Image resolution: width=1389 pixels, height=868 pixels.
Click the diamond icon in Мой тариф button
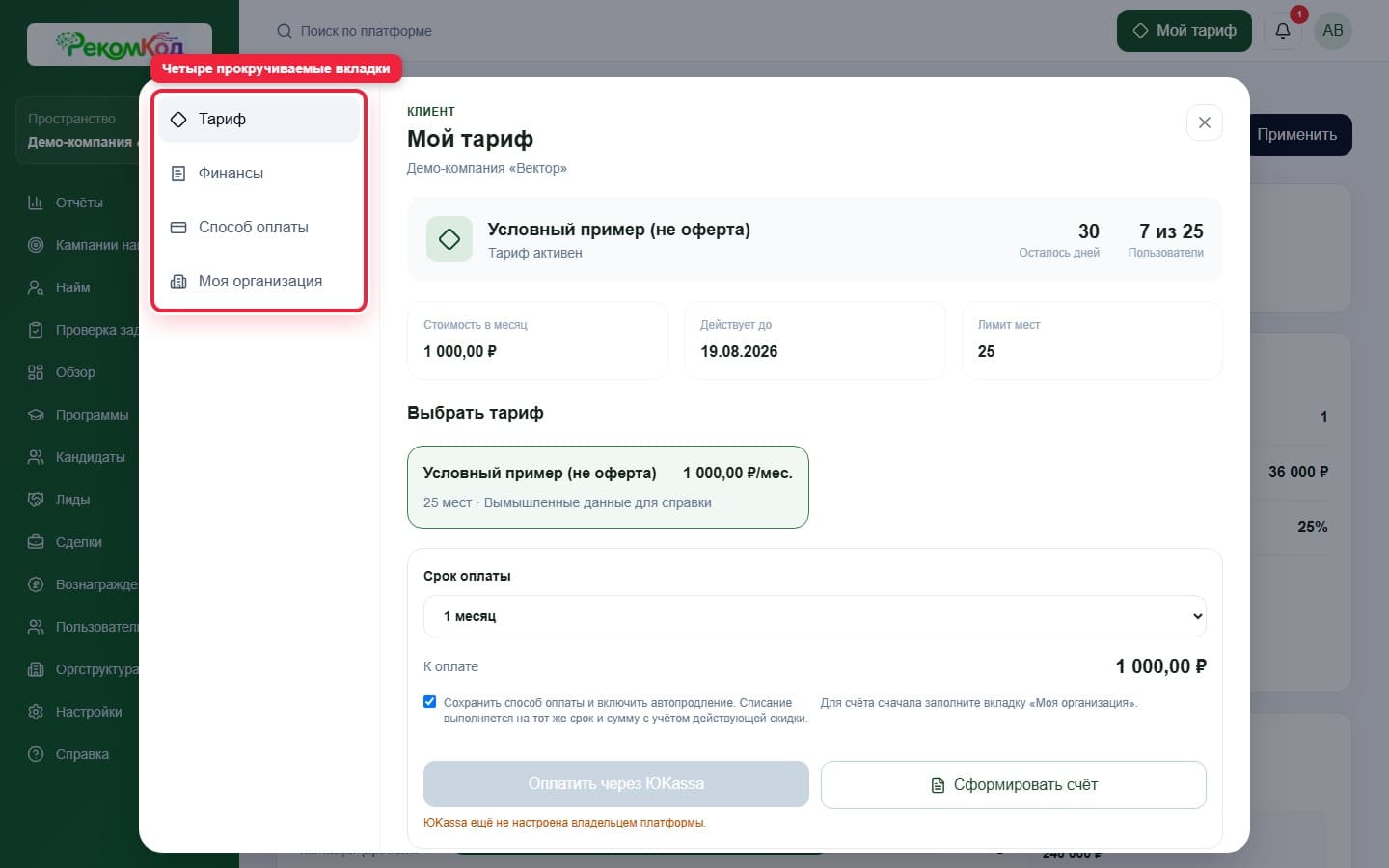pyautogui.click(x=1140, y=31)
